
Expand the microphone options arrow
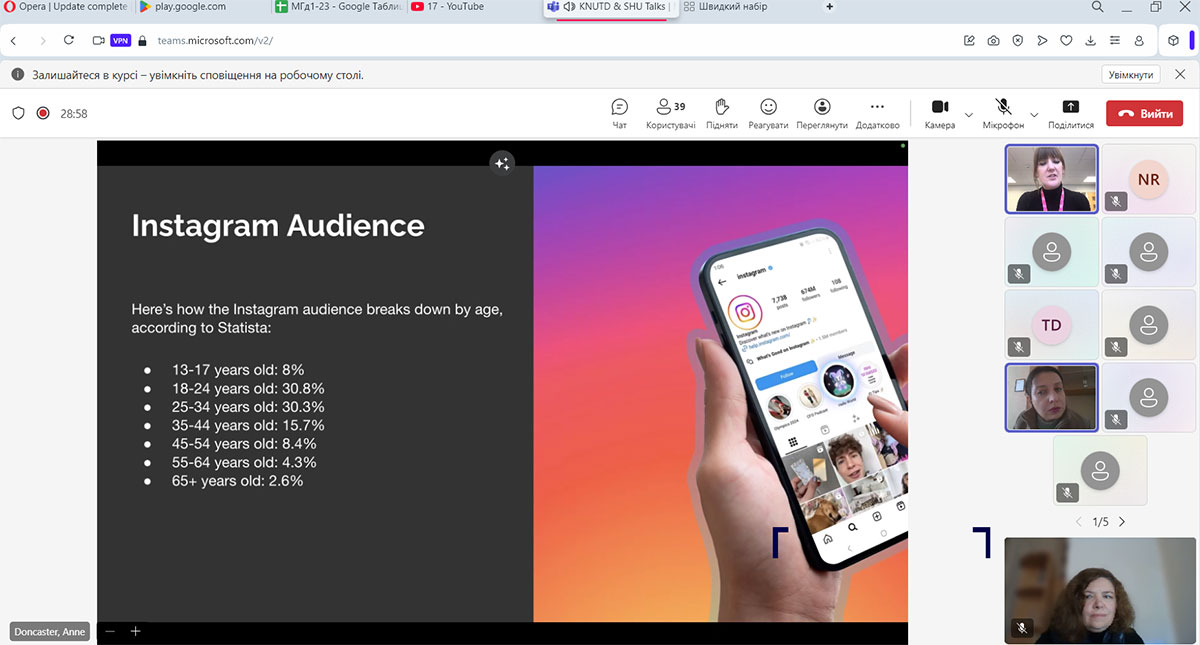pyautogui.click(x=1034, y=114)
